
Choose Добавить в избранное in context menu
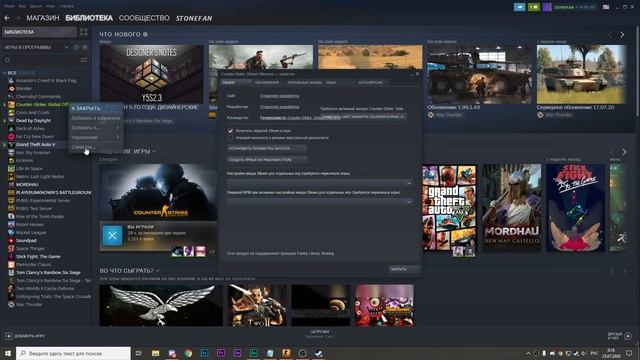point(96,118)
